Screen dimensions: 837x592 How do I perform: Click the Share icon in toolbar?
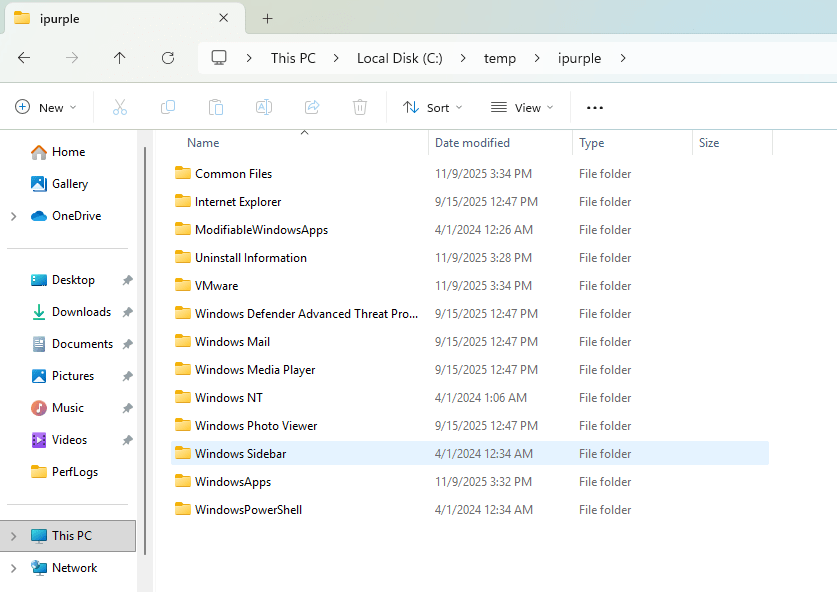click(312, 108)
